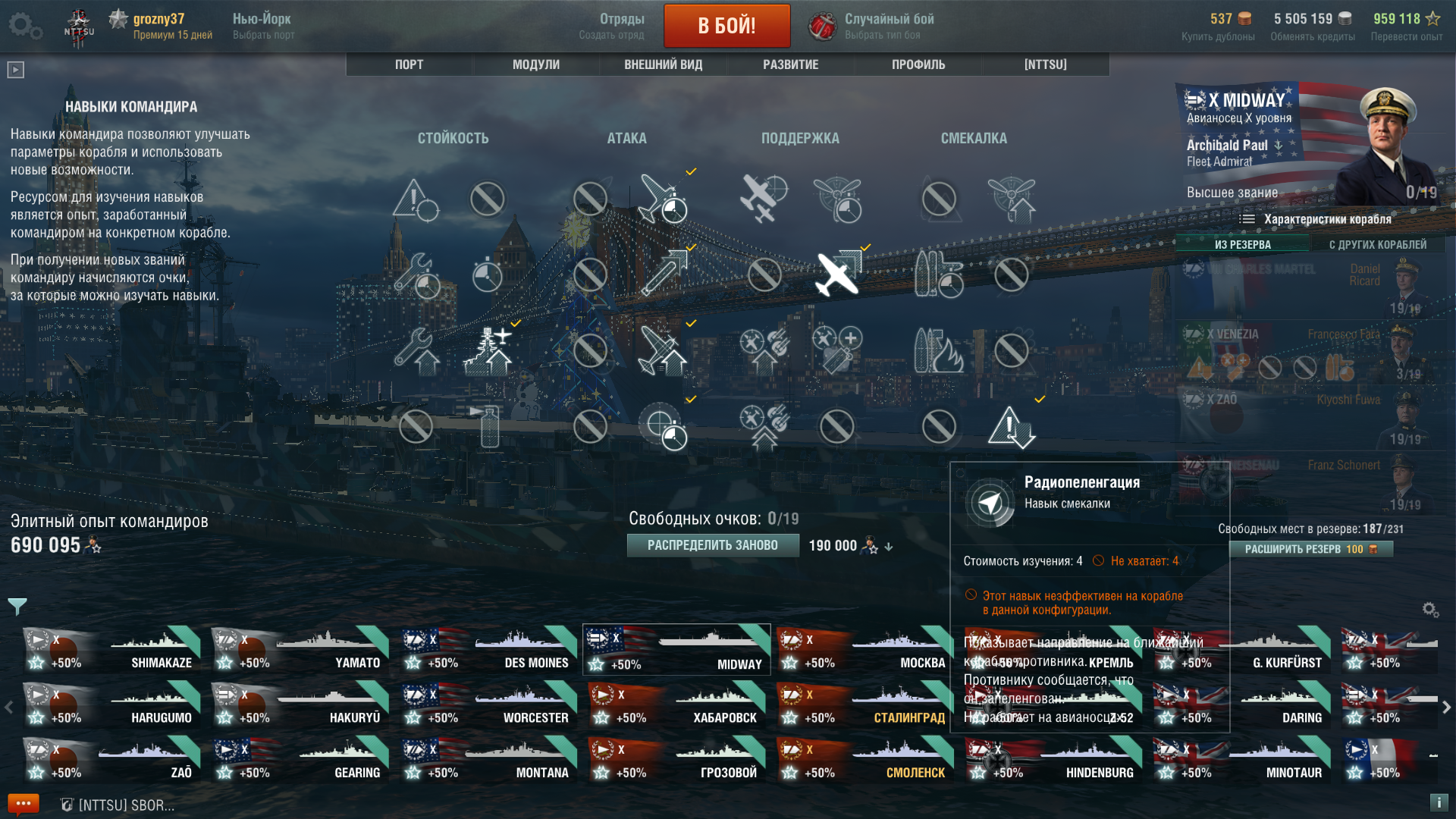The height and width of the screenshot is (819, 1456).
Task: Open the chat bubble icon at bottom left
Action: point(23,804)
